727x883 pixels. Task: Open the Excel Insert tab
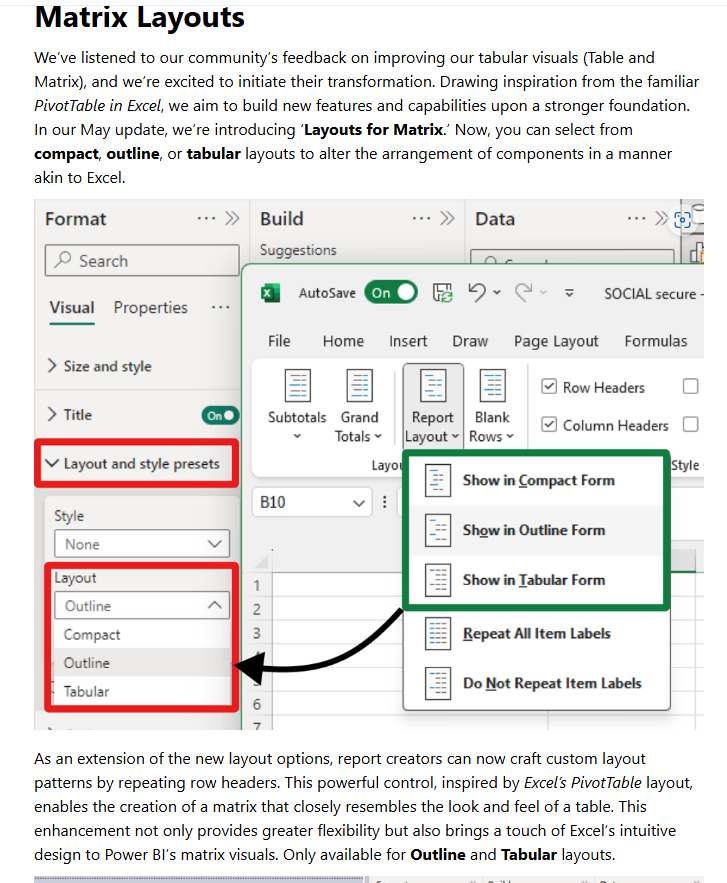tap(408, 341)
